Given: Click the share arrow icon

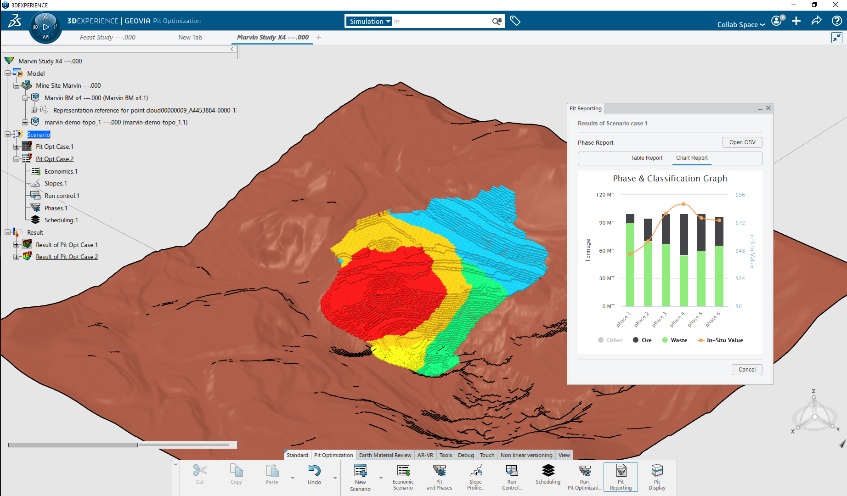Looking at the screenshot, I should [x=816, y=21].
